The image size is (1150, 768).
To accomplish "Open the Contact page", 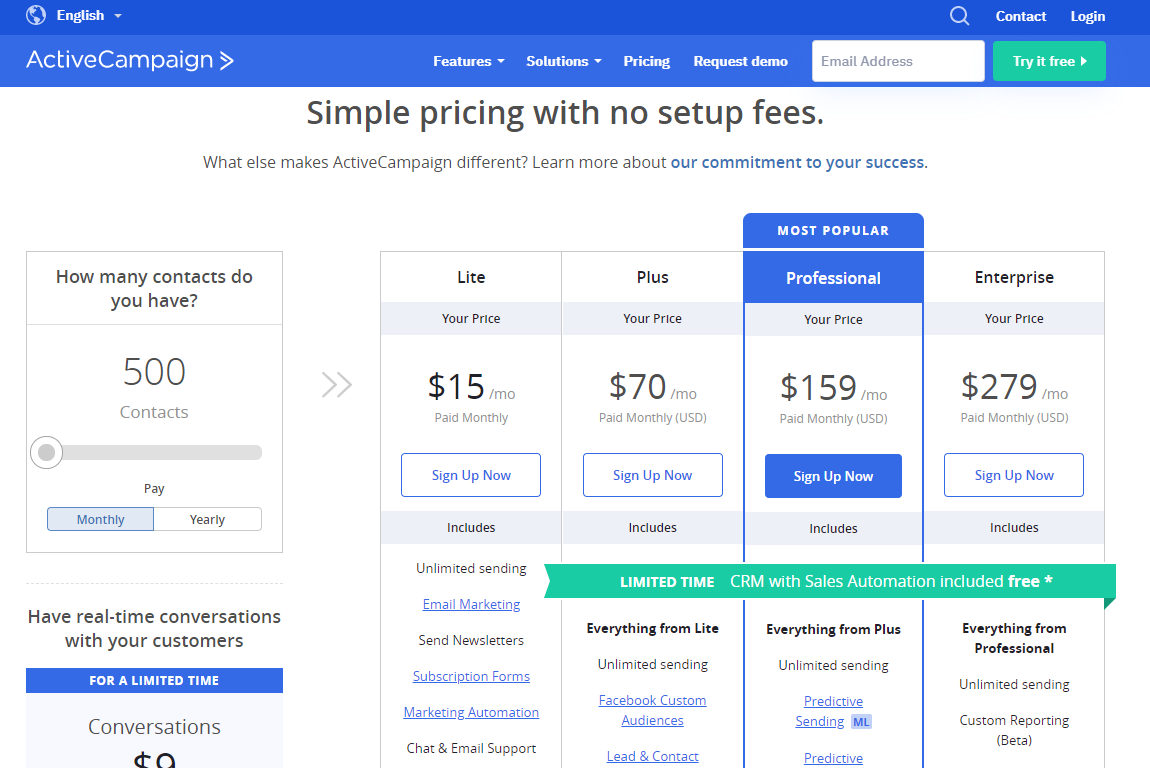I will (1020, 16).
